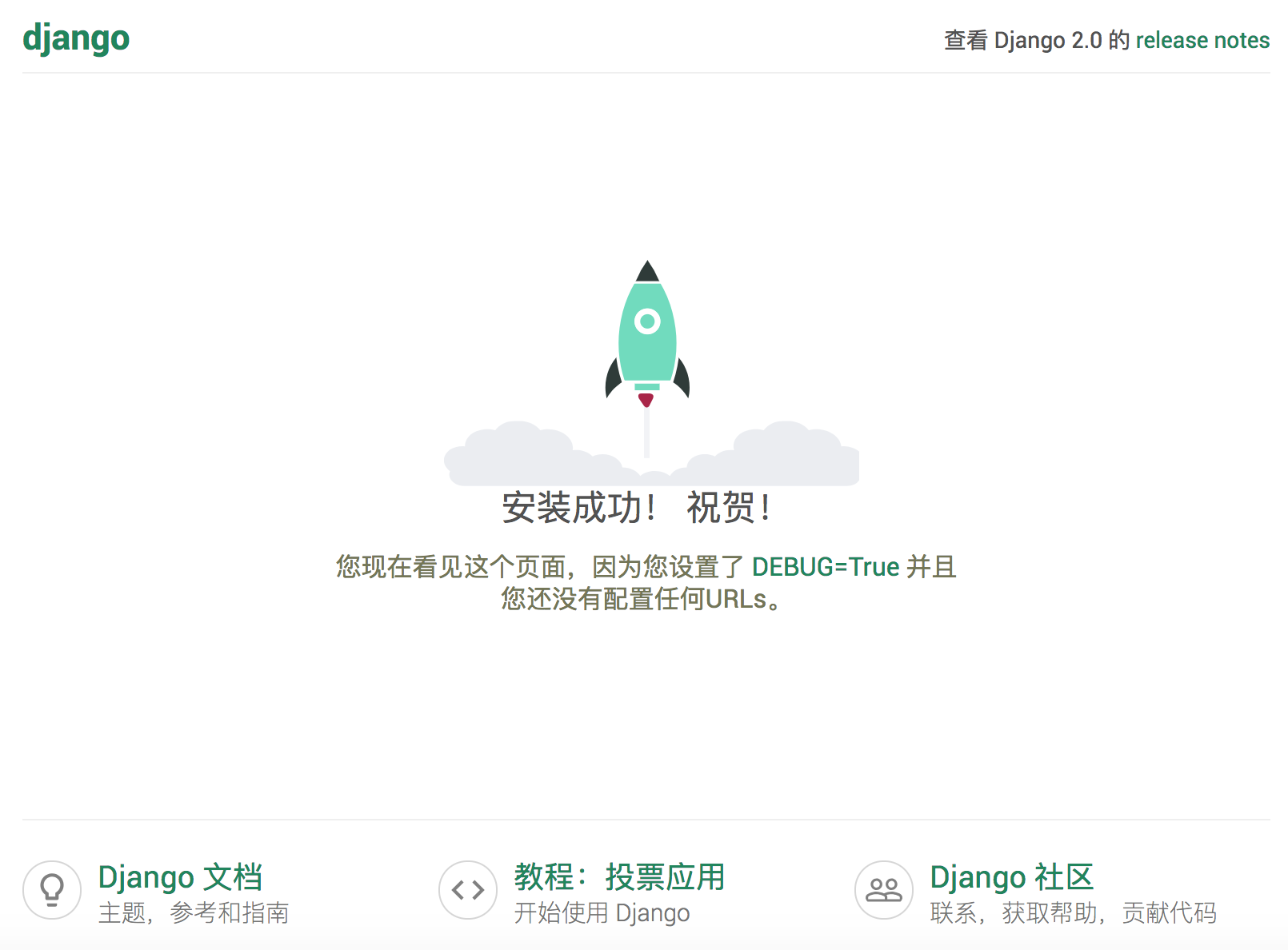The width and height of the screenshot is (1288, 950).
Task: Click the 主题，参考和指南 subtitle
Action: (194, 912)
